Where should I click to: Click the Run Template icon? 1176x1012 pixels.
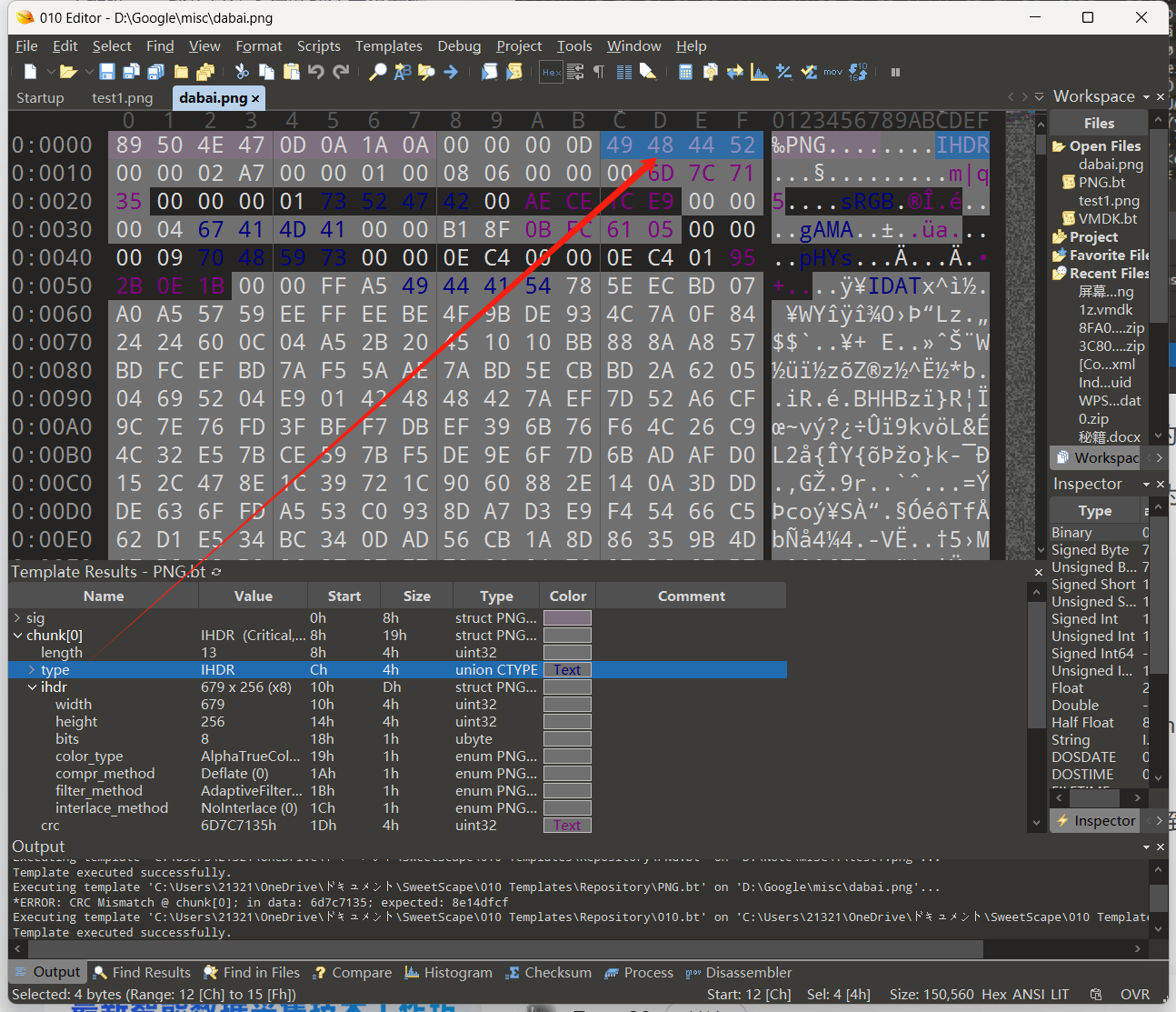514,72
